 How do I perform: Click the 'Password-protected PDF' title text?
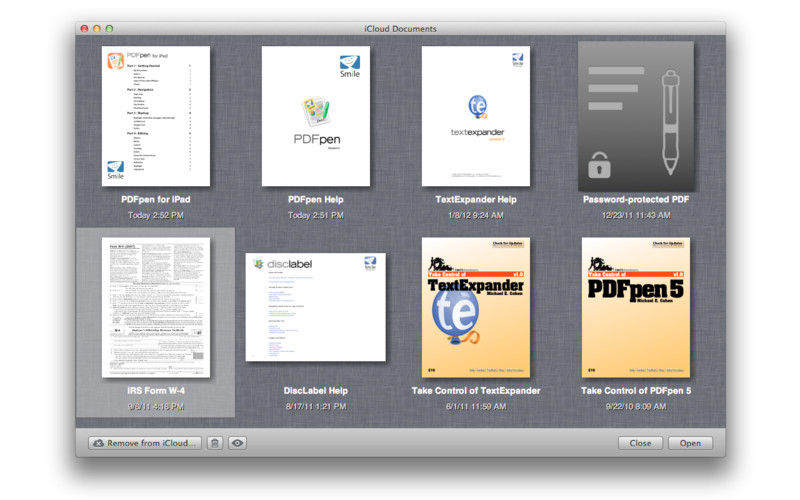tap(636, 199)
